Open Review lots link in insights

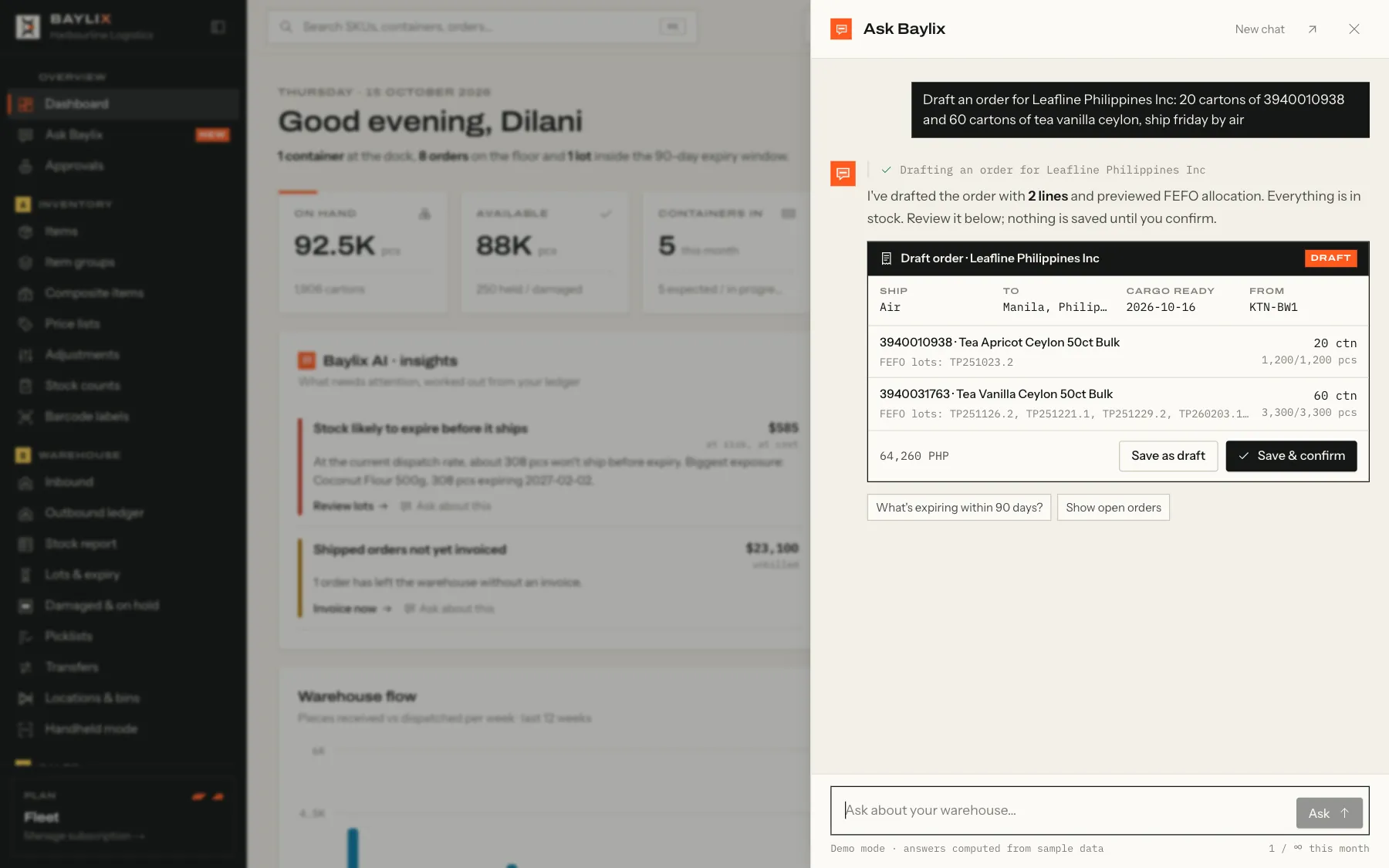click(350, 506)
